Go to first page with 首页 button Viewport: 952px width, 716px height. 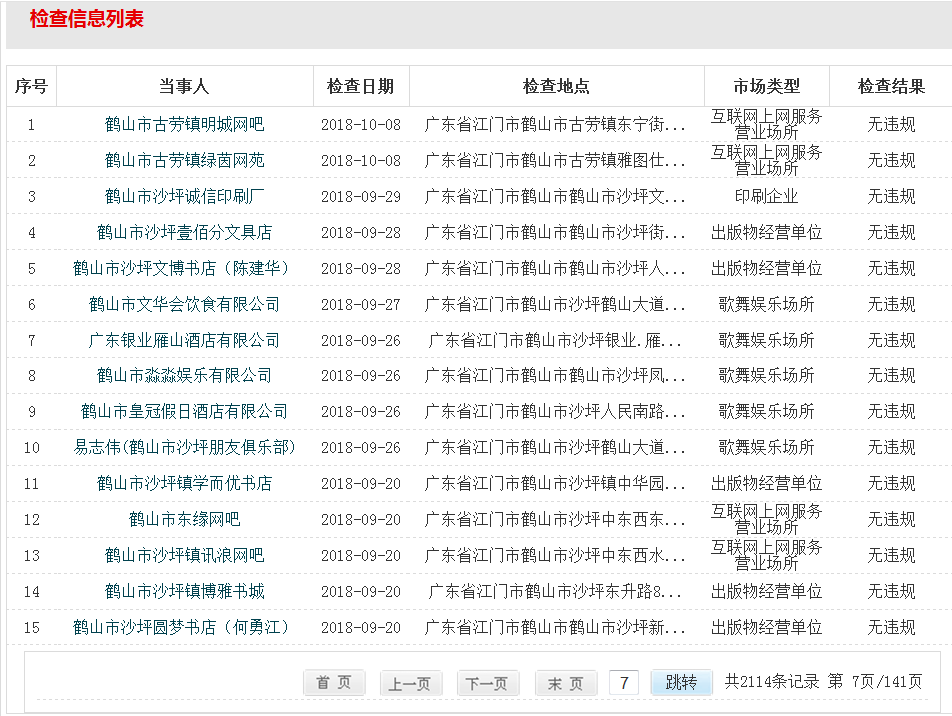(x=334, y=683)
